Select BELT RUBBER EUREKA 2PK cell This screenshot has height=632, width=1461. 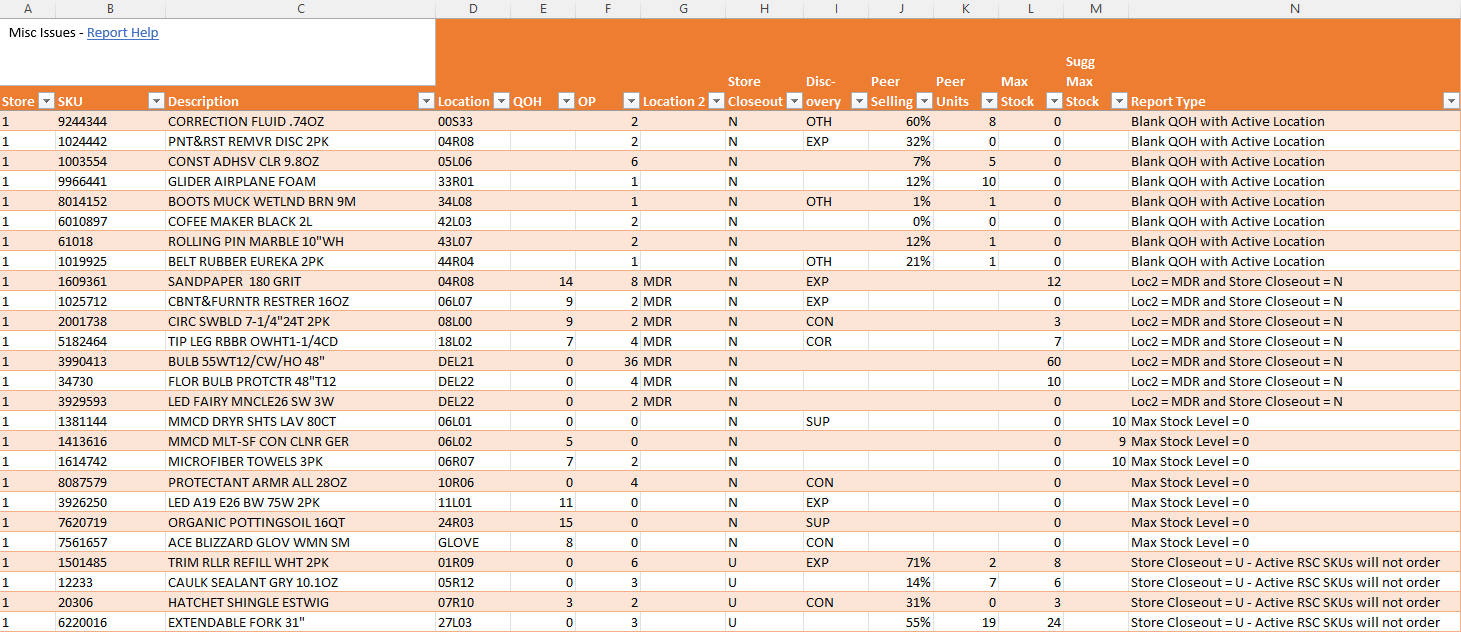(x=300, y=261)
